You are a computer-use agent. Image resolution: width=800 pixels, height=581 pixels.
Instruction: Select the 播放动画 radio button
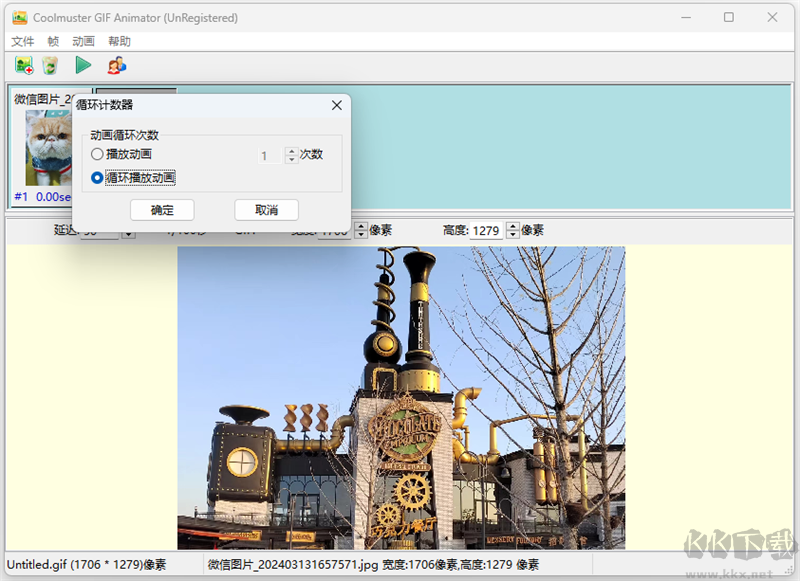(97, 155)
